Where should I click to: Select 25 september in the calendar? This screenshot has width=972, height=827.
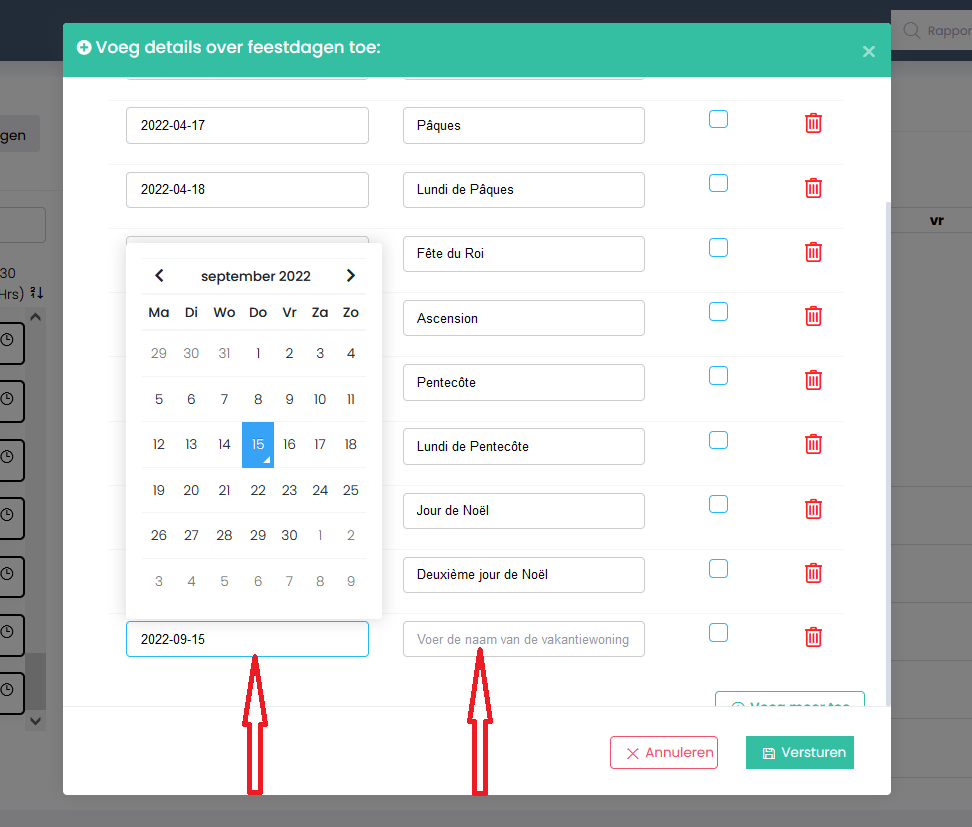(x=350, y=490)
